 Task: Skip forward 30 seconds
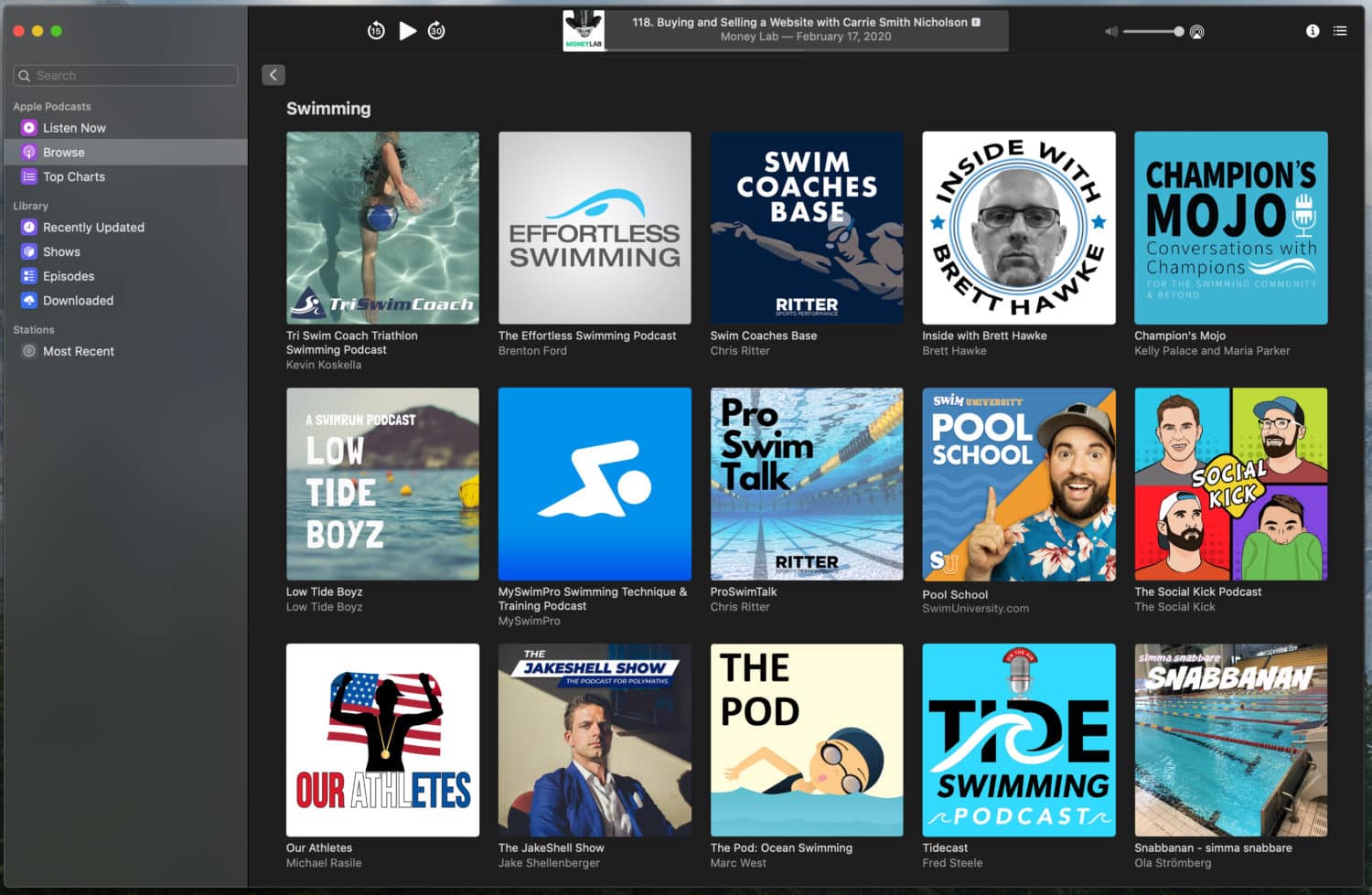pos(437,30)
